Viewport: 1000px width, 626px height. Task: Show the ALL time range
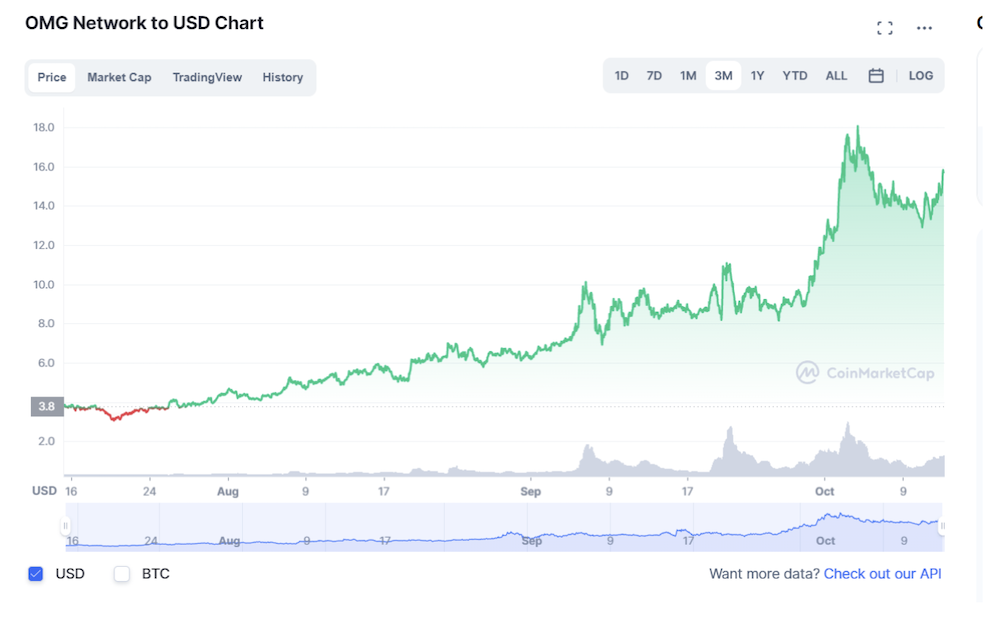[836, 76]
